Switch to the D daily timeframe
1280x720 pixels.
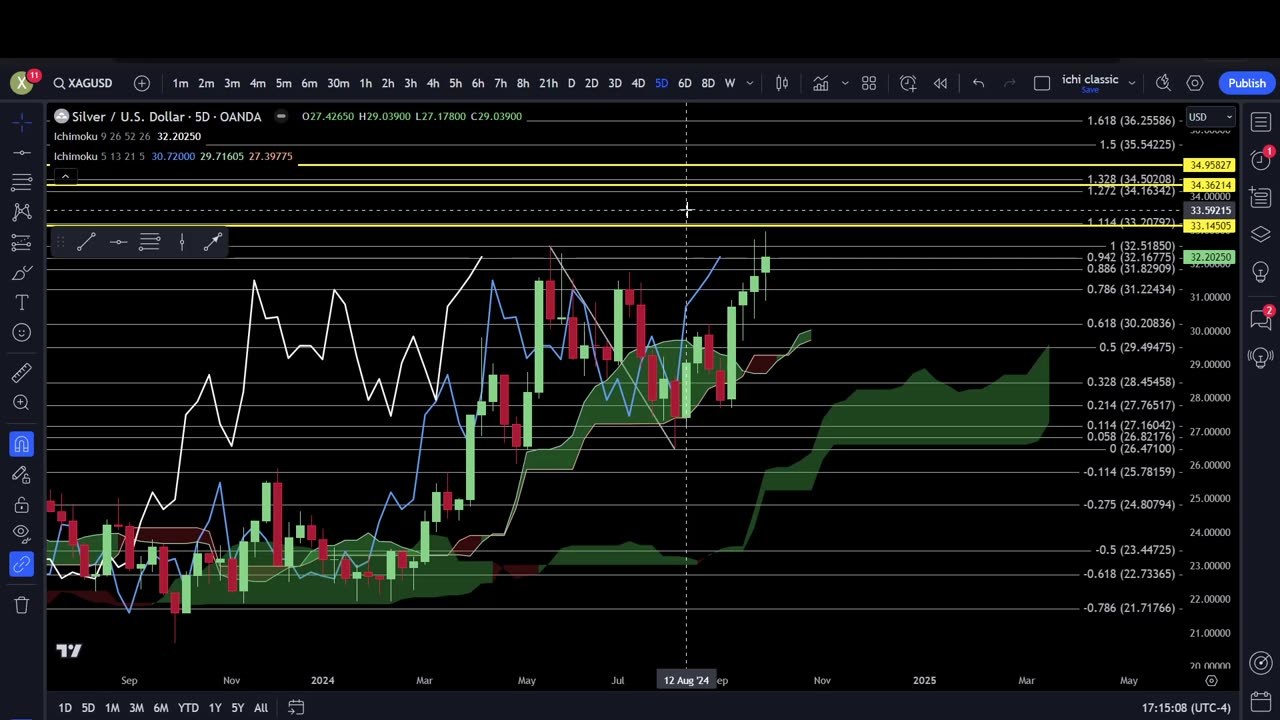[x=571, y=83]
